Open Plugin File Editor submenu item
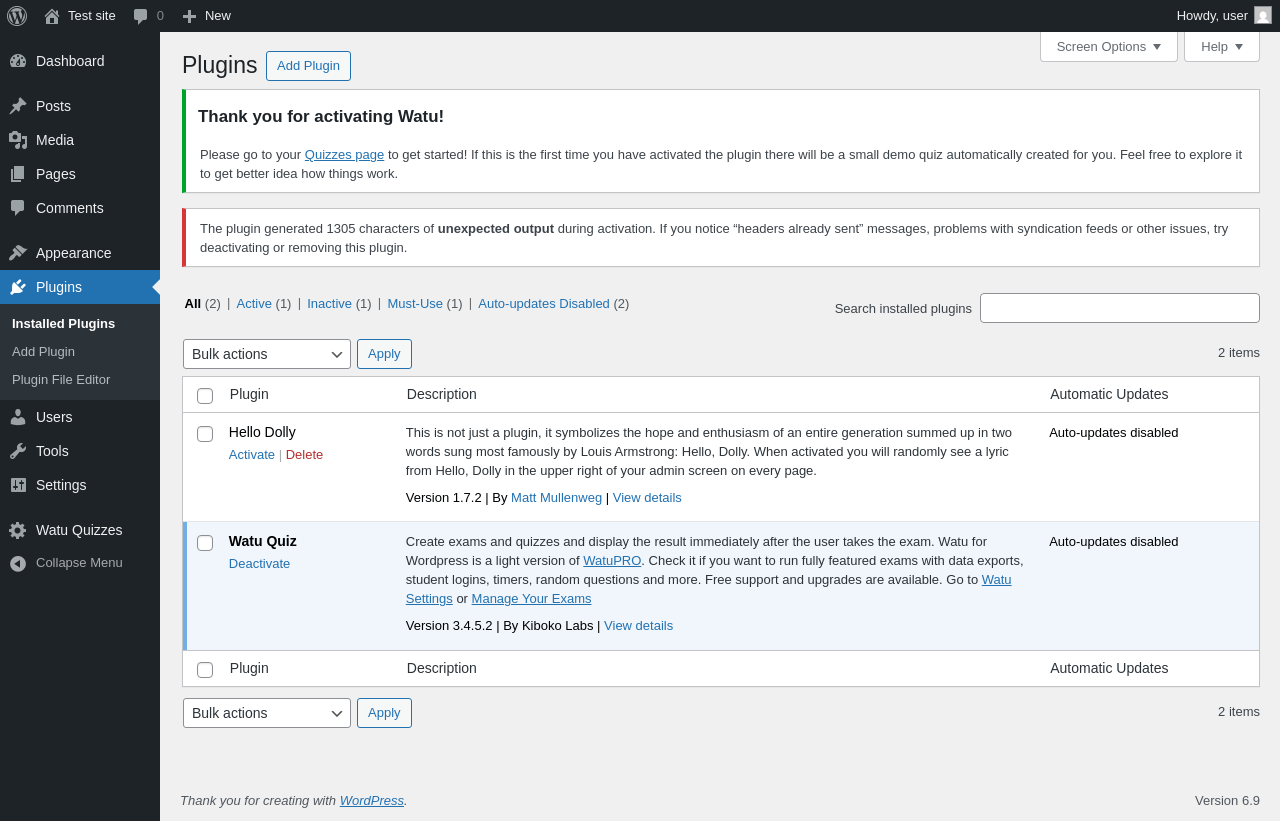This screenshot has height=821, width=1280. [61, 380]
